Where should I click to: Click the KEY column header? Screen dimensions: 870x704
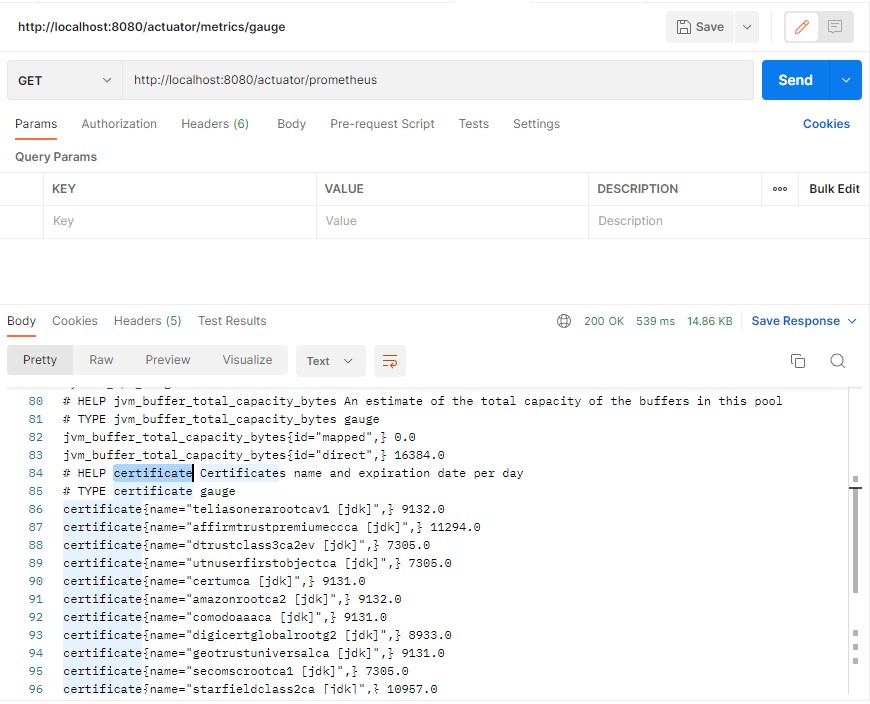pos(64,189)
